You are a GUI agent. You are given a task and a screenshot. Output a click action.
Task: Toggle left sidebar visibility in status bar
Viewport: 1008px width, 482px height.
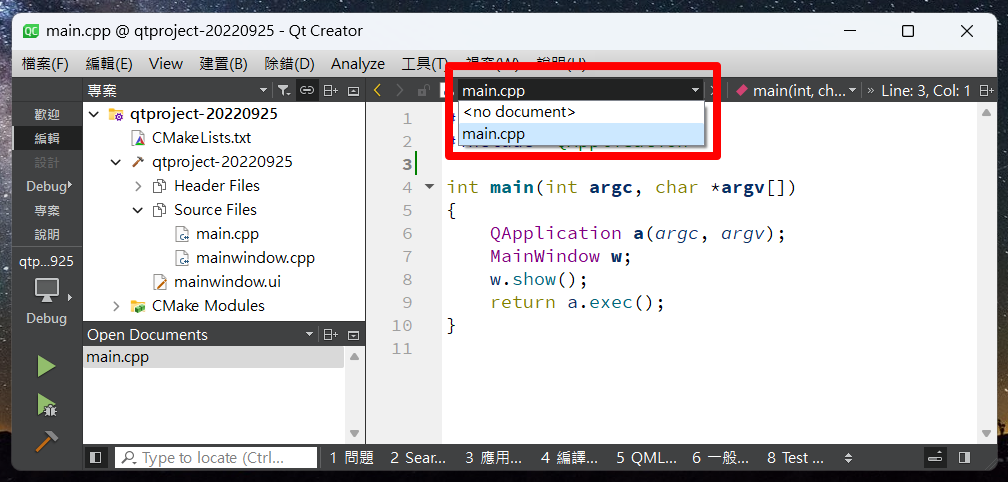(96, 458)
